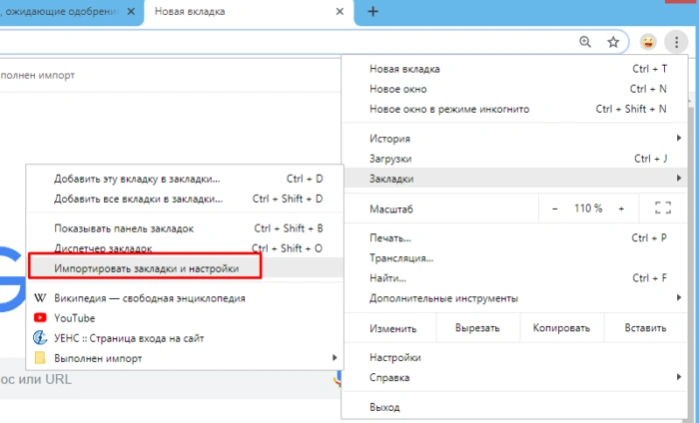
Task: Expand Дополнительные инструменты submenu
Action: tap(515, 298)
